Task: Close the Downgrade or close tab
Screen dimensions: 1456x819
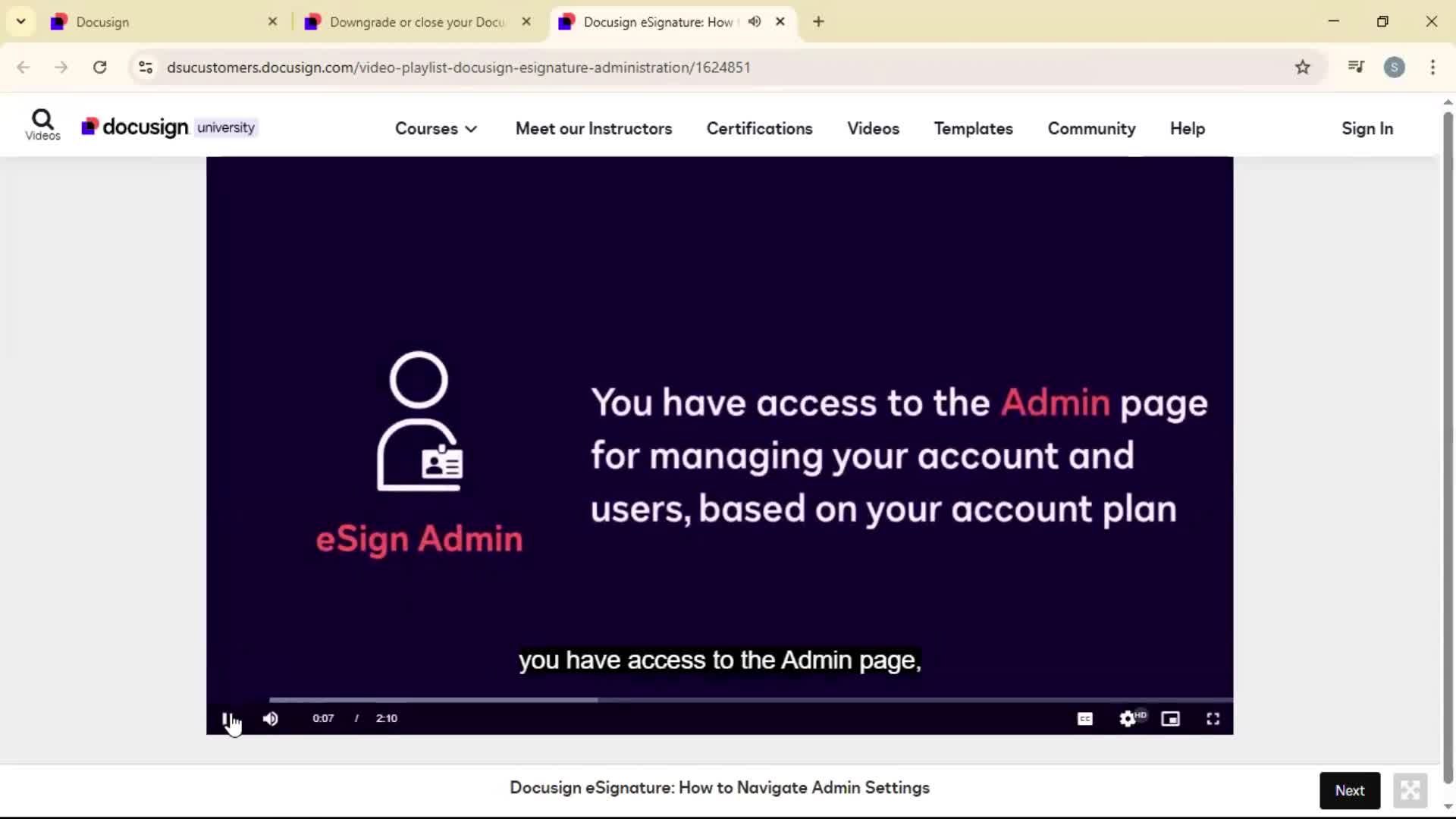Action: (526, 22)
